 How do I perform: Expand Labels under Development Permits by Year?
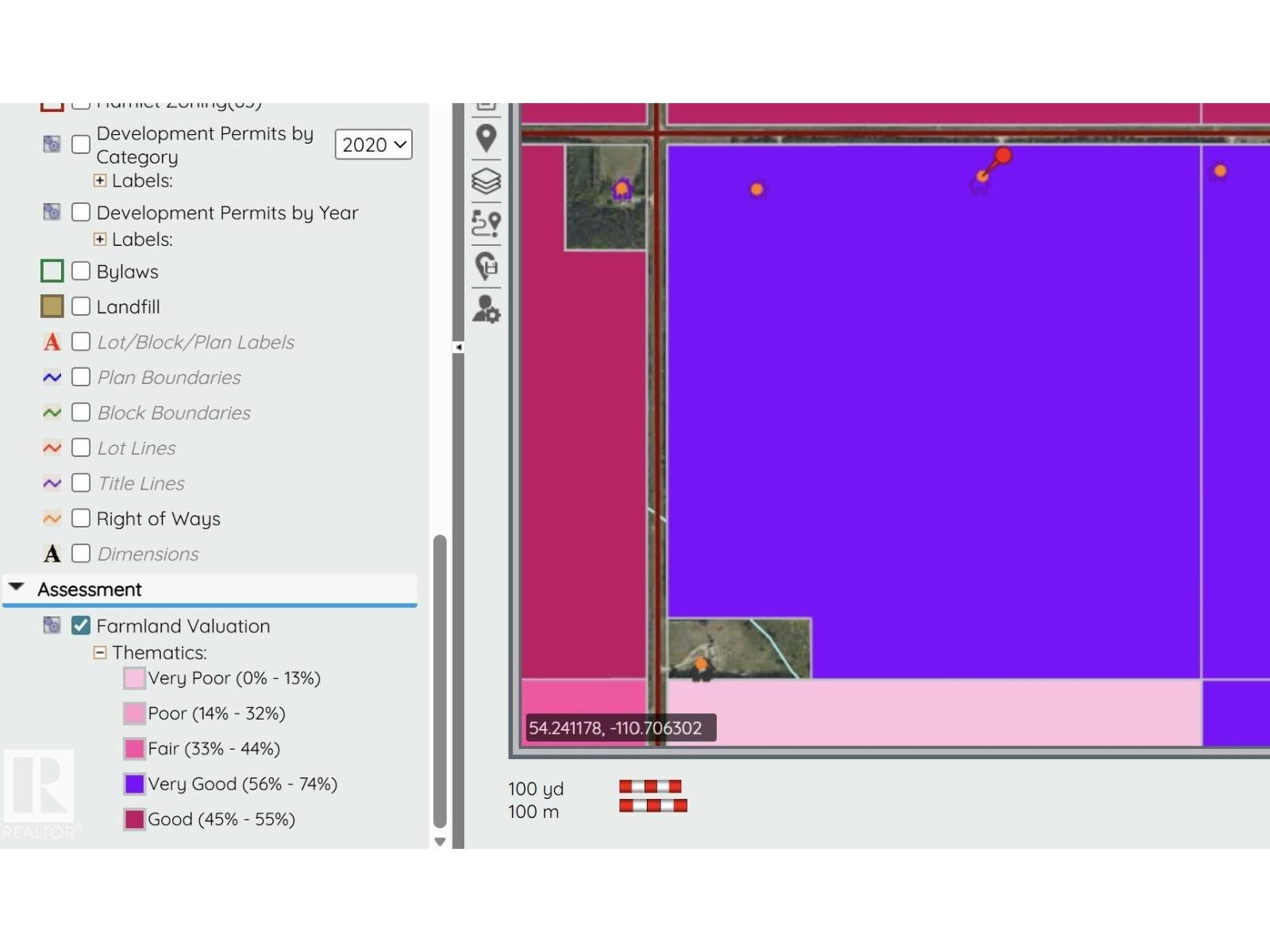point(100,240)
